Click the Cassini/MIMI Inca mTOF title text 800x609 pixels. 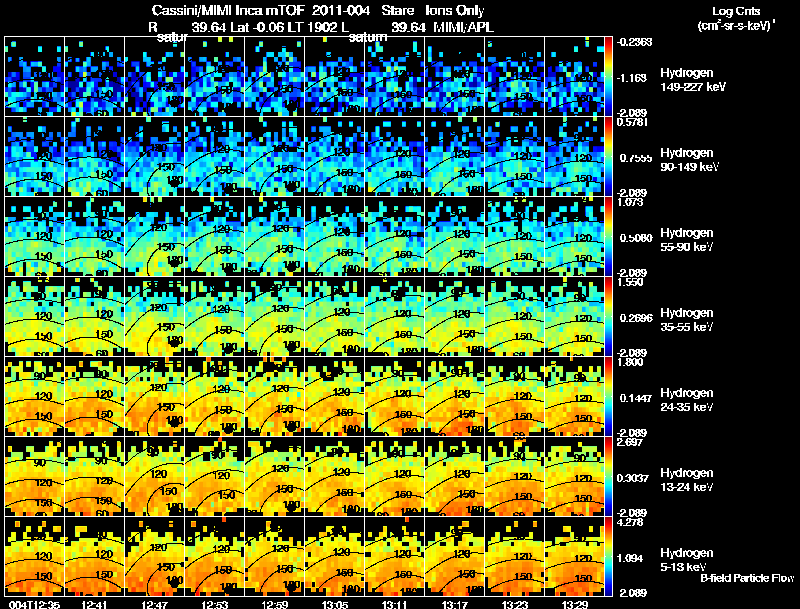click(x=229, y=10)
